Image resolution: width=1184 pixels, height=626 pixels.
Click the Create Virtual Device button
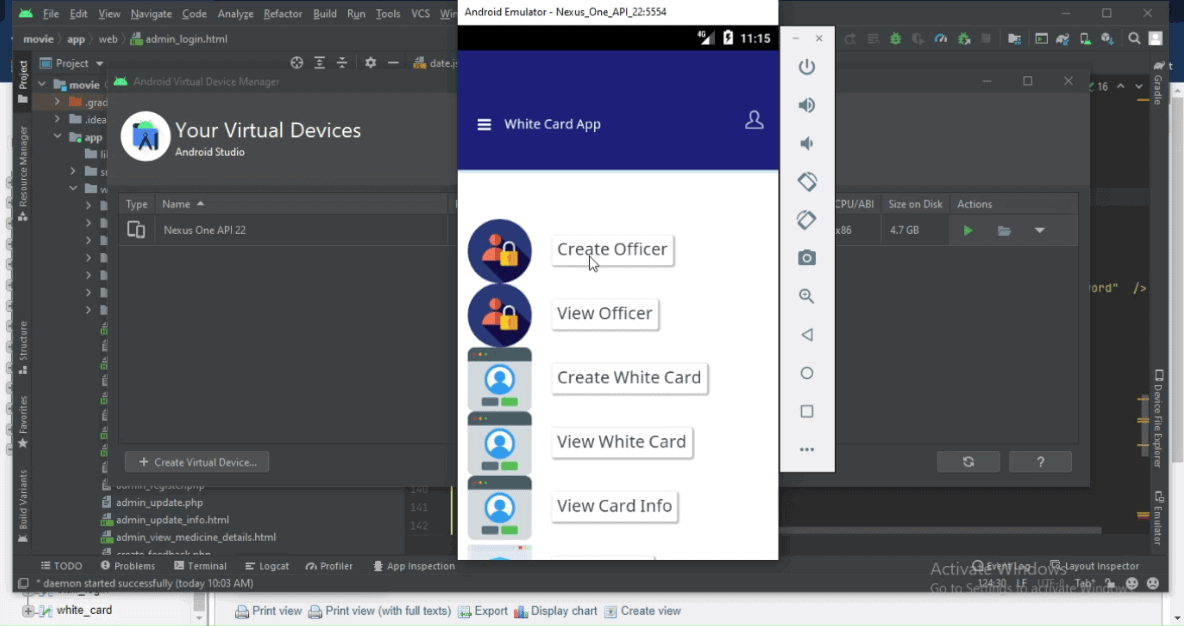point(197,461)
